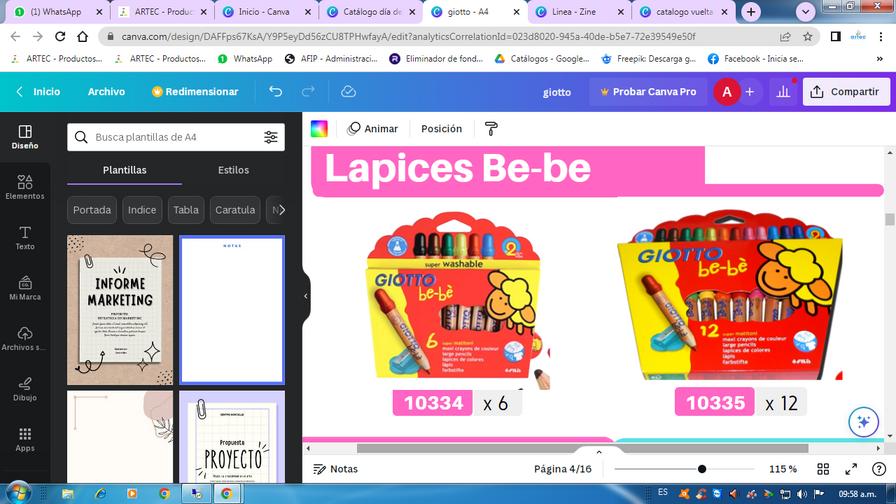Click the Compartir button
This screenshot has width=896, height=504.
coord(846,91)
